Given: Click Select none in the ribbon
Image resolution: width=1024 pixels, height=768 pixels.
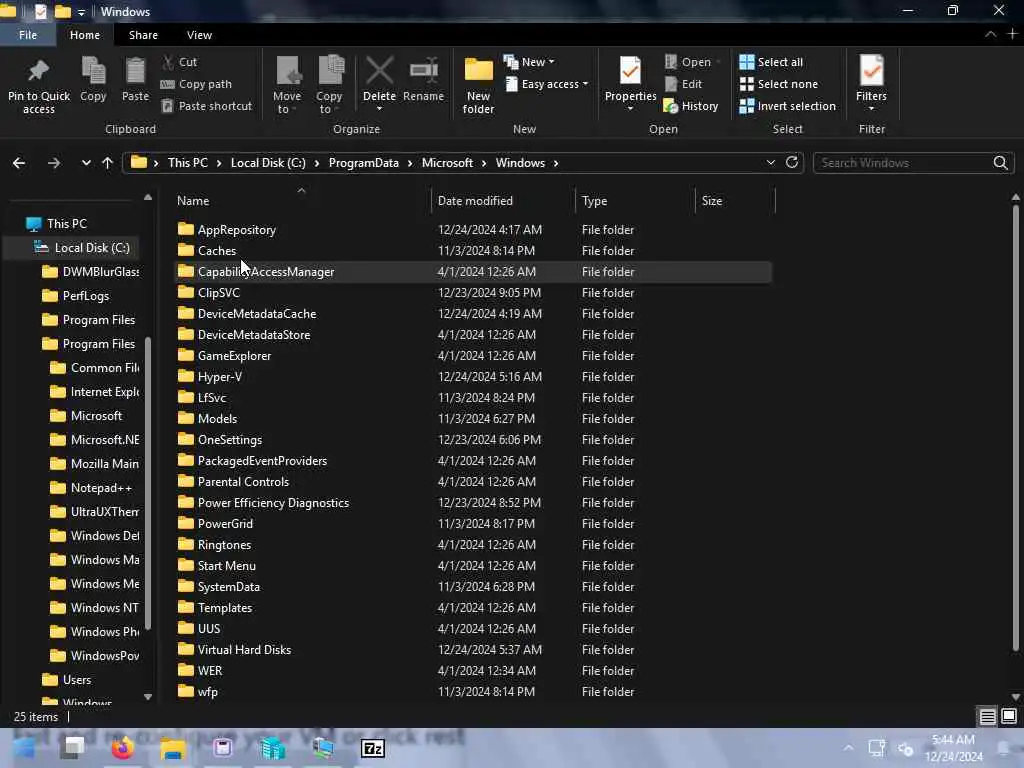Looking at the screenshot, I should coord(778,84).
